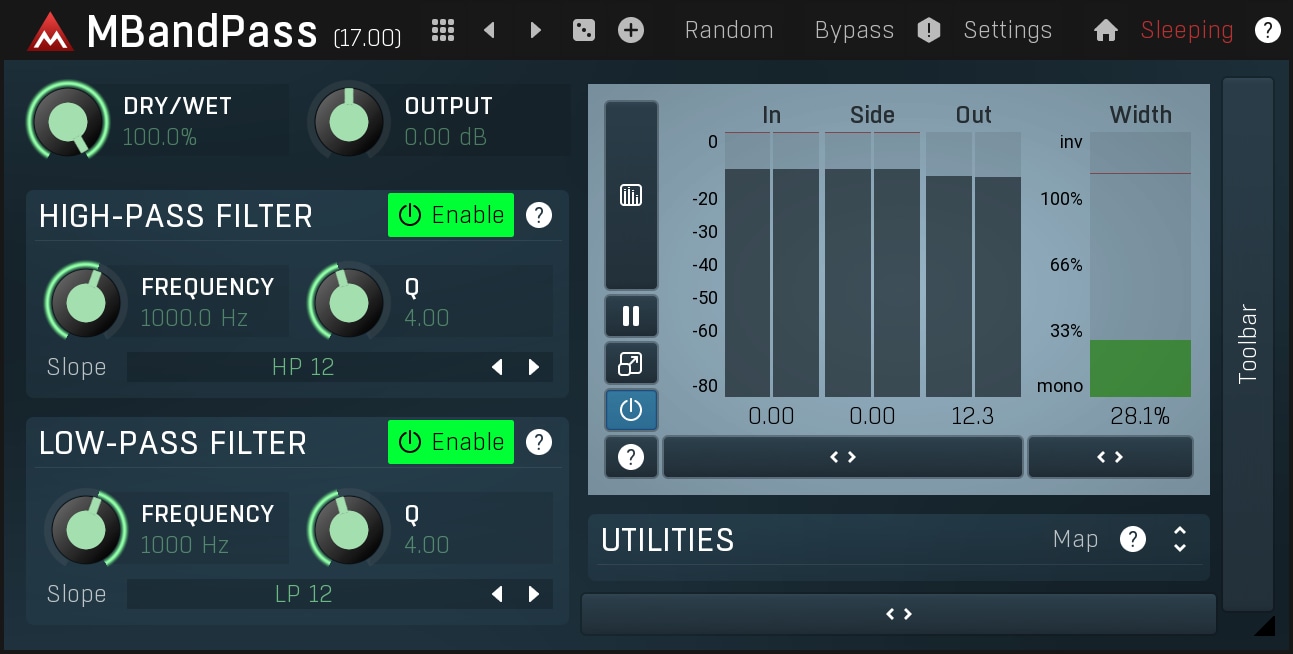
Task: Click the Sleeping status label
Action: point(1187,30)
